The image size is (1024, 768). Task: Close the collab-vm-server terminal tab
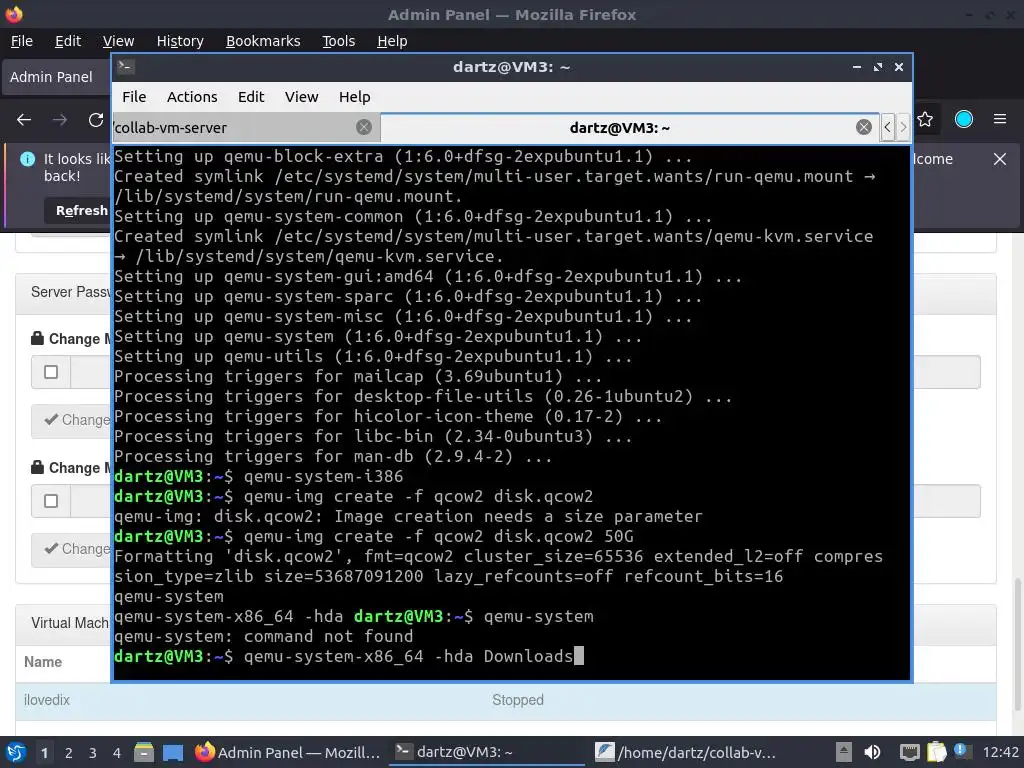364,127
